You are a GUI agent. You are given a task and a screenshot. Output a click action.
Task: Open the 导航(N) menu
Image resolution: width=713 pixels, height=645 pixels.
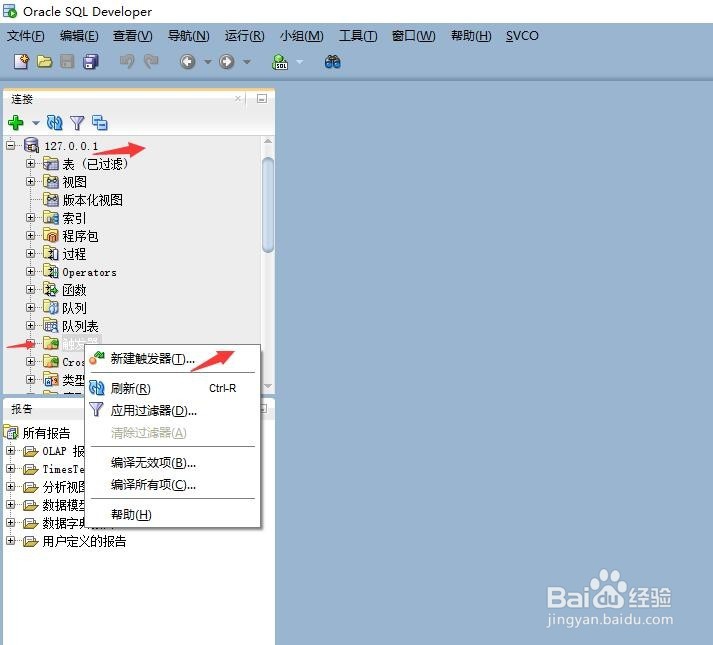[x=189, y=35]
